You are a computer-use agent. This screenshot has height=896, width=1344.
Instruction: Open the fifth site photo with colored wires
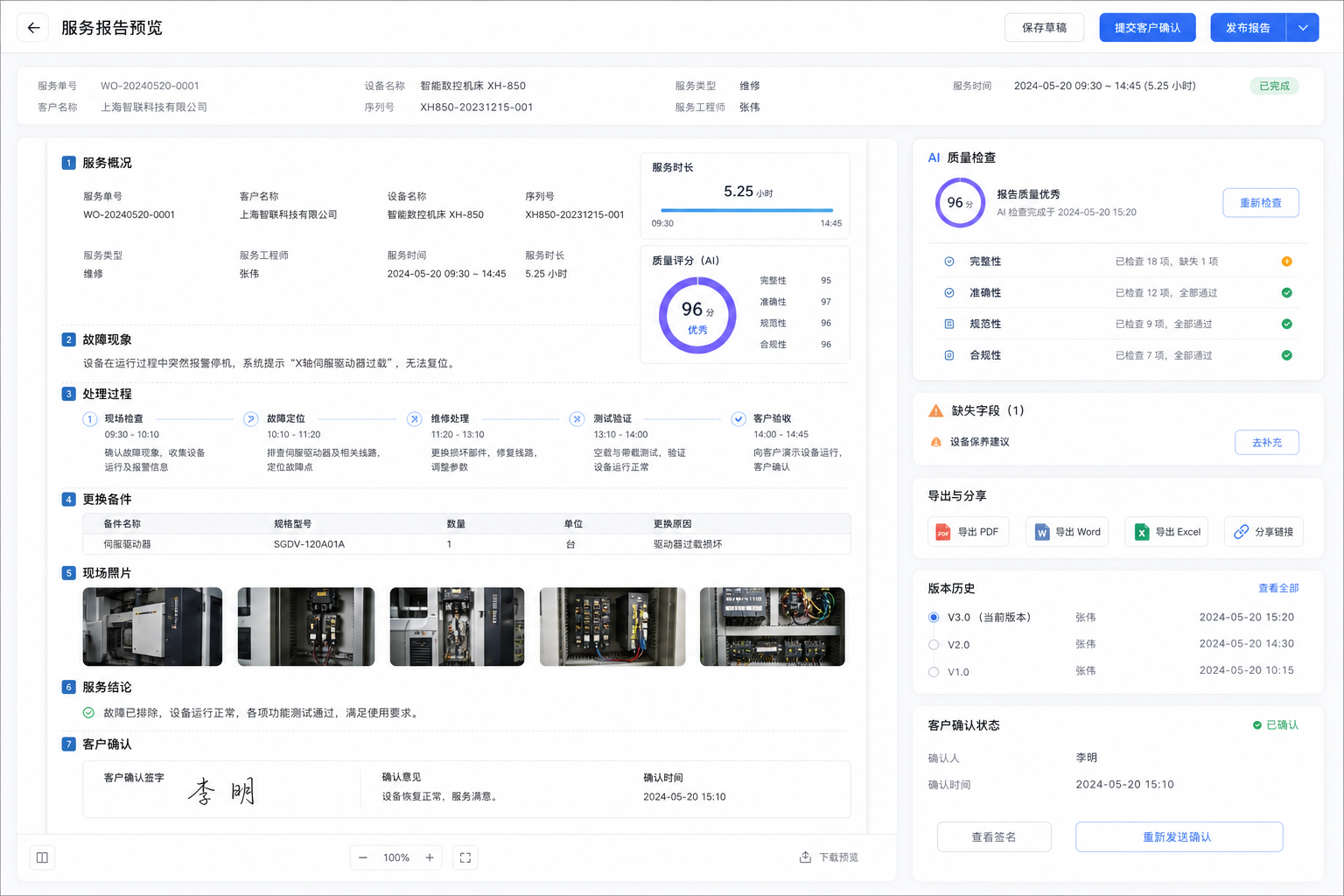pos(773,626)
